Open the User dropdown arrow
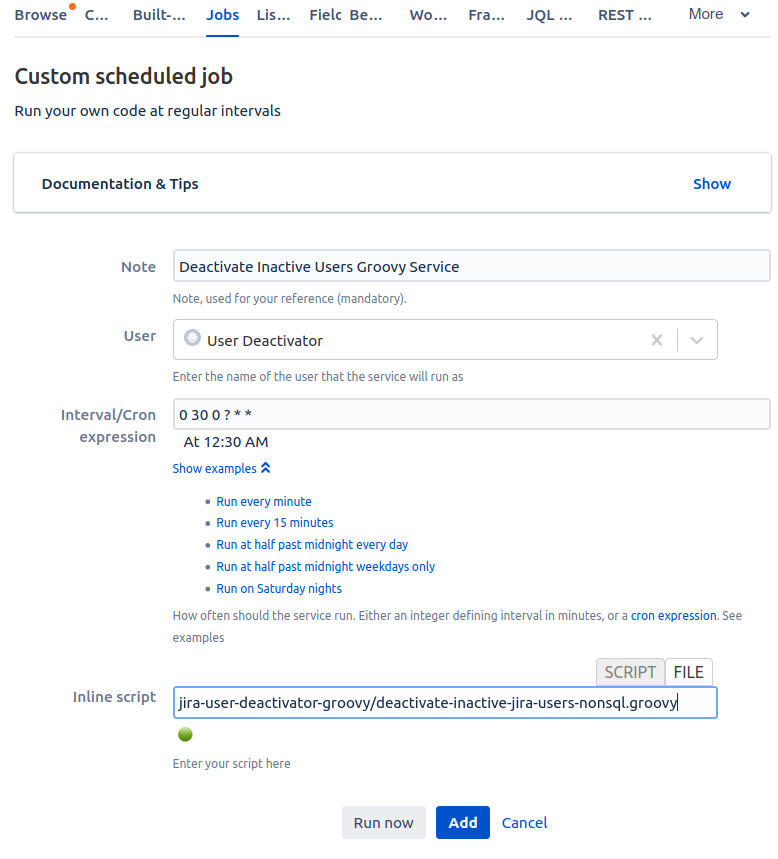Screen dimensions: 778x859 click(697, 340)
